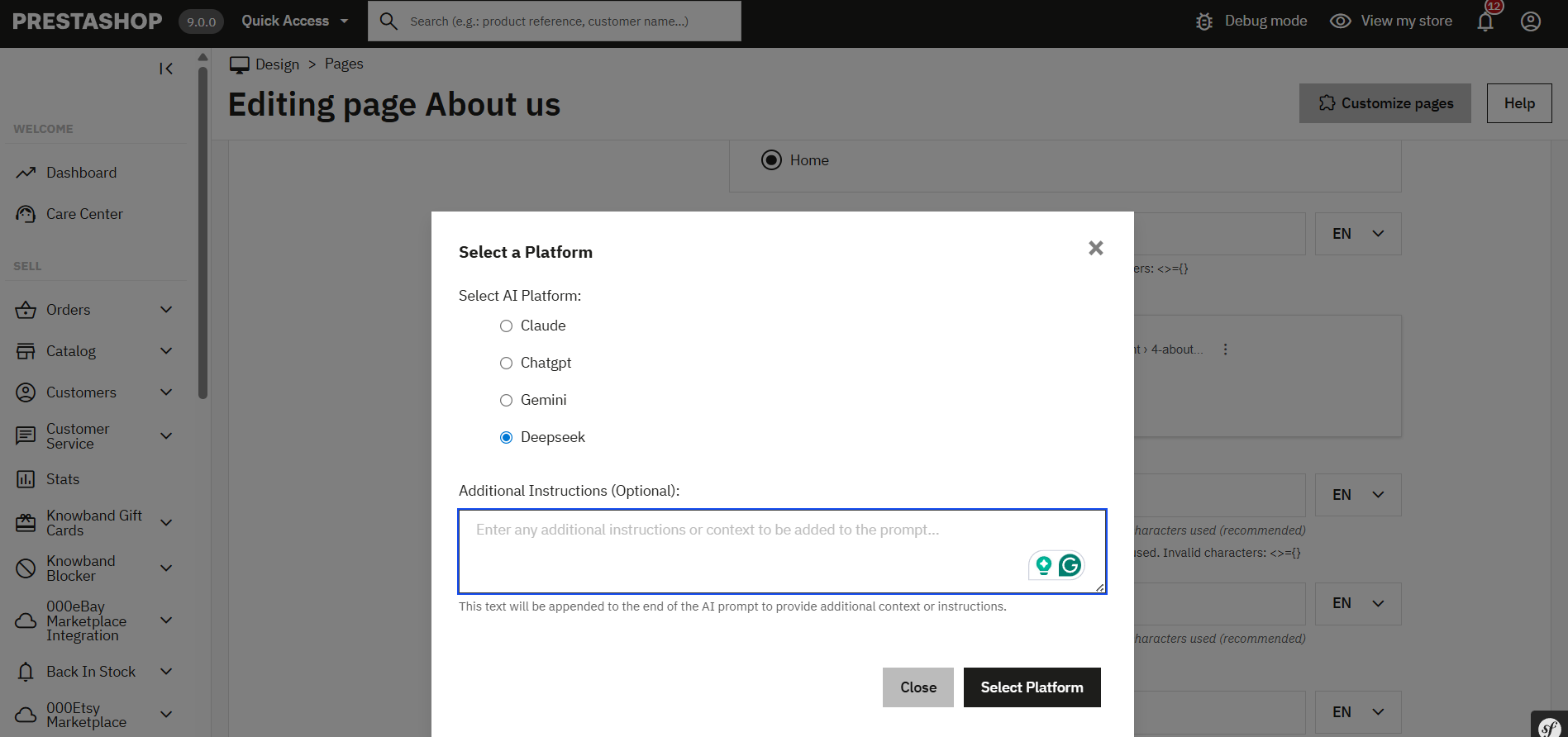1568x737 pixels.
Task: Click the Stats chart icon
Action: (26, 479)
